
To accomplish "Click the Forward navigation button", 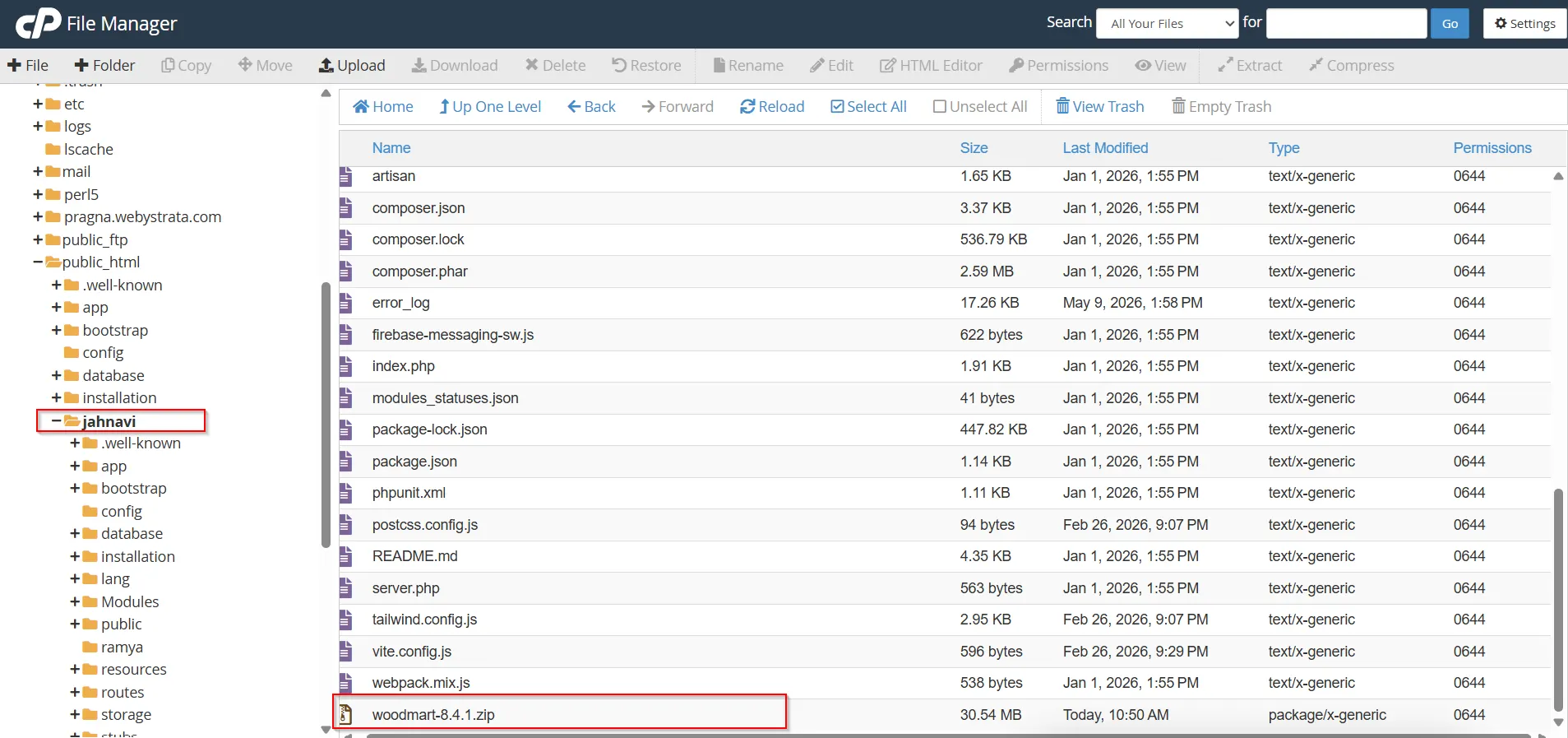I will 678,106.
